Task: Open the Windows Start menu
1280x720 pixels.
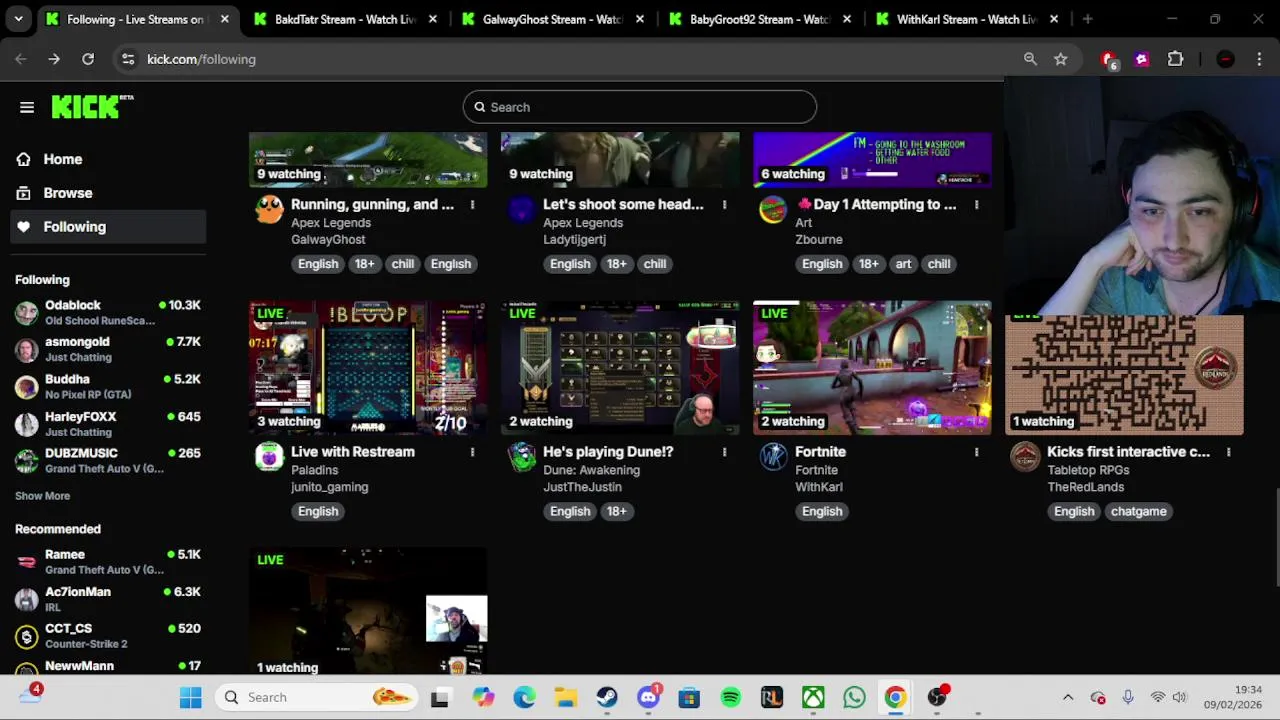Action: tap(190, 697)
